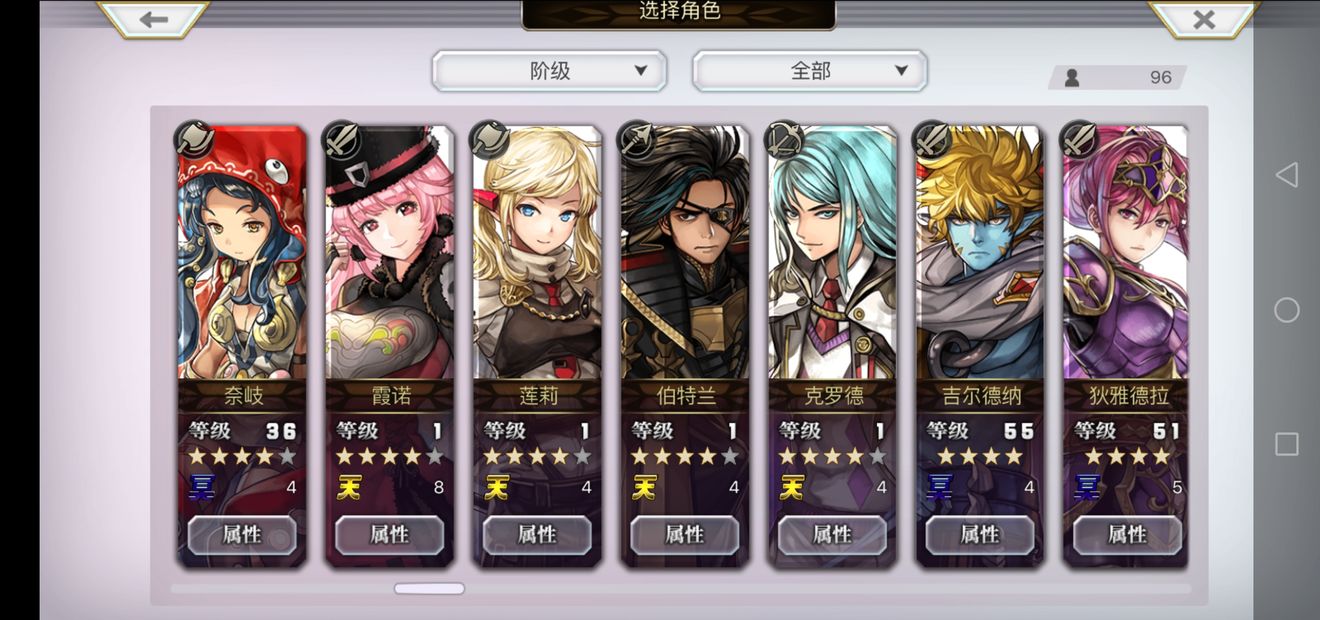
Task: Open 属性 for 奈岐
Action: pos(242,535)
